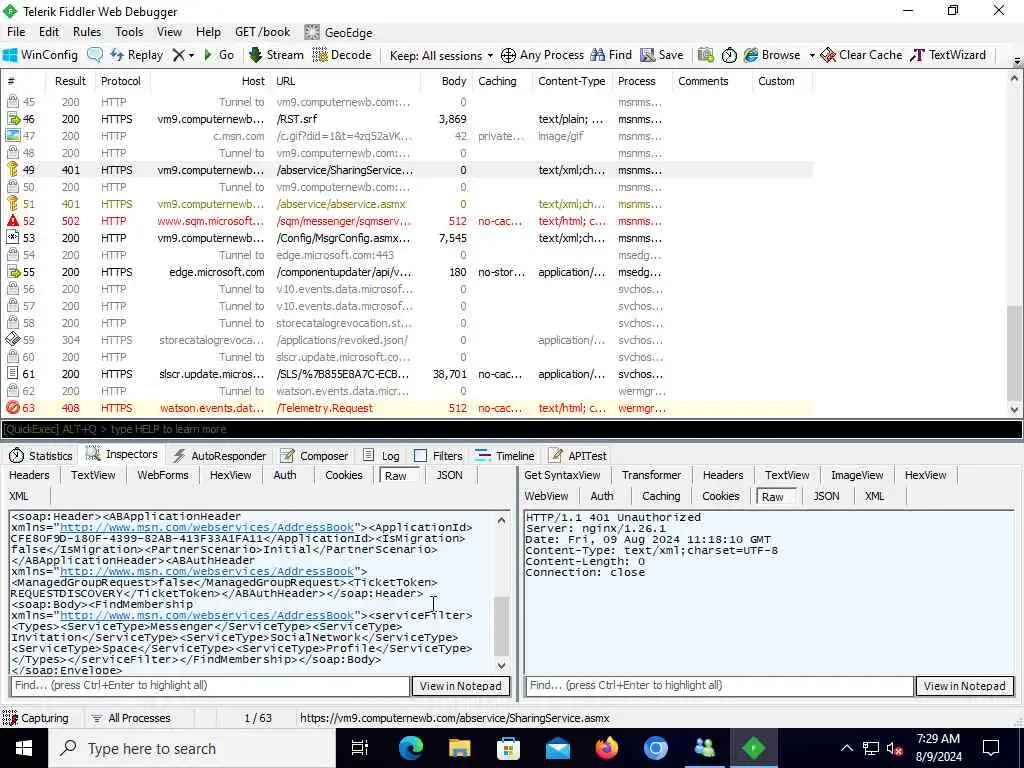
Task: Open the TextWizard tool
Action: coord(948,55)
